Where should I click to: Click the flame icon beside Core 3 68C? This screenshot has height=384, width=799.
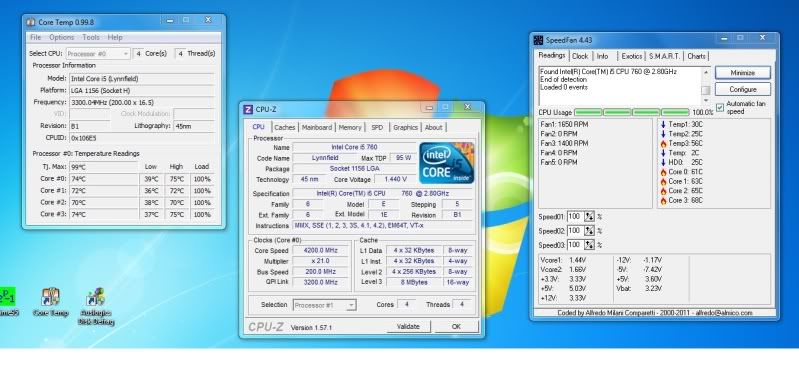click(x=663, y=201)
